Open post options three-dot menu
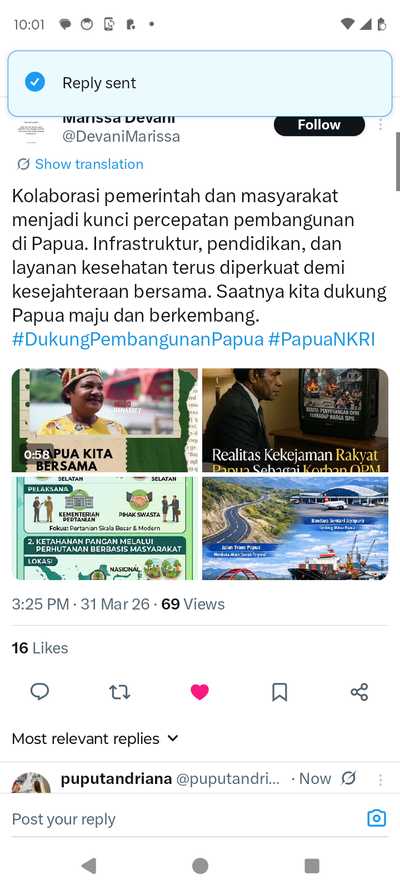The image size is (400, 889). point(381,125)
